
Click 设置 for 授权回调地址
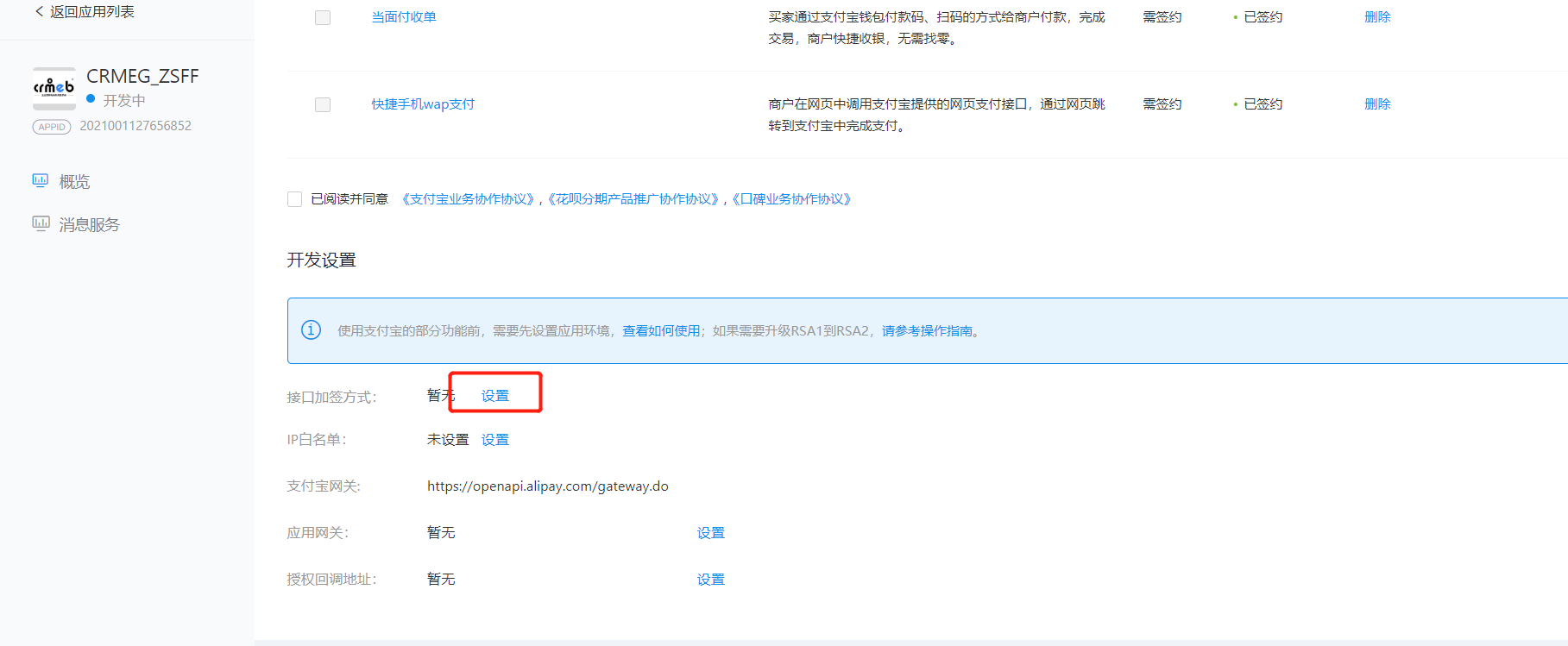click(x=711, y=580)
